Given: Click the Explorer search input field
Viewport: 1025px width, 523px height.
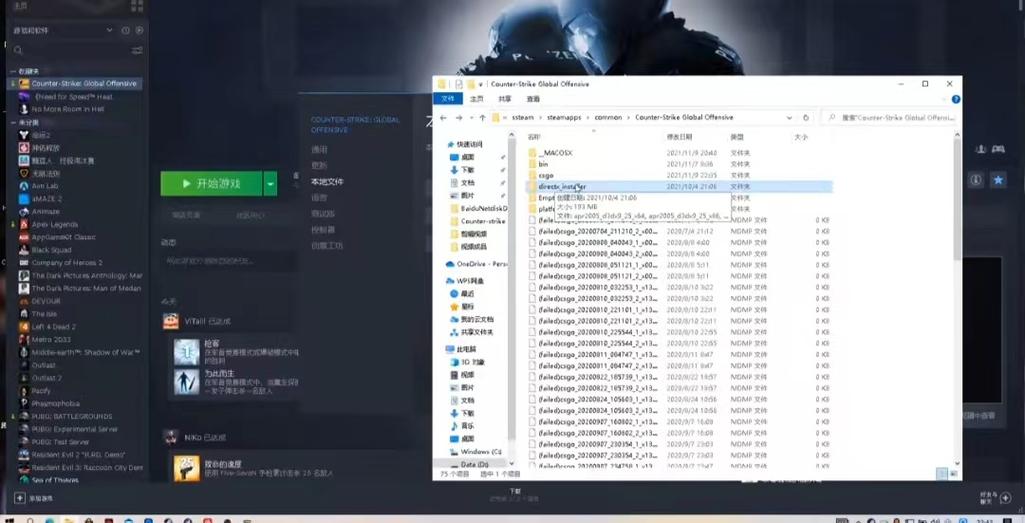Looking at the screenshot, I should pos(889,118).
